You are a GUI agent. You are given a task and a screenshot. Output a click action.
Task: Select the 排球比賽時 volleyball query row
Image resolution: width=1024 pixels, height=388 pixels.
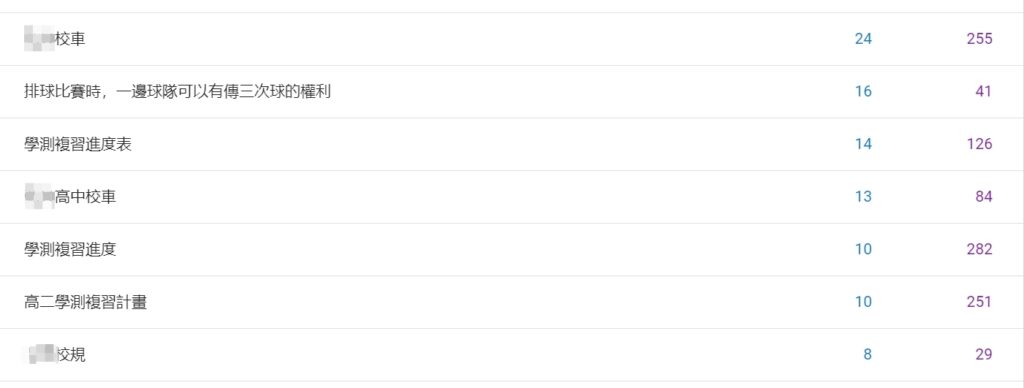pos(511,91)
